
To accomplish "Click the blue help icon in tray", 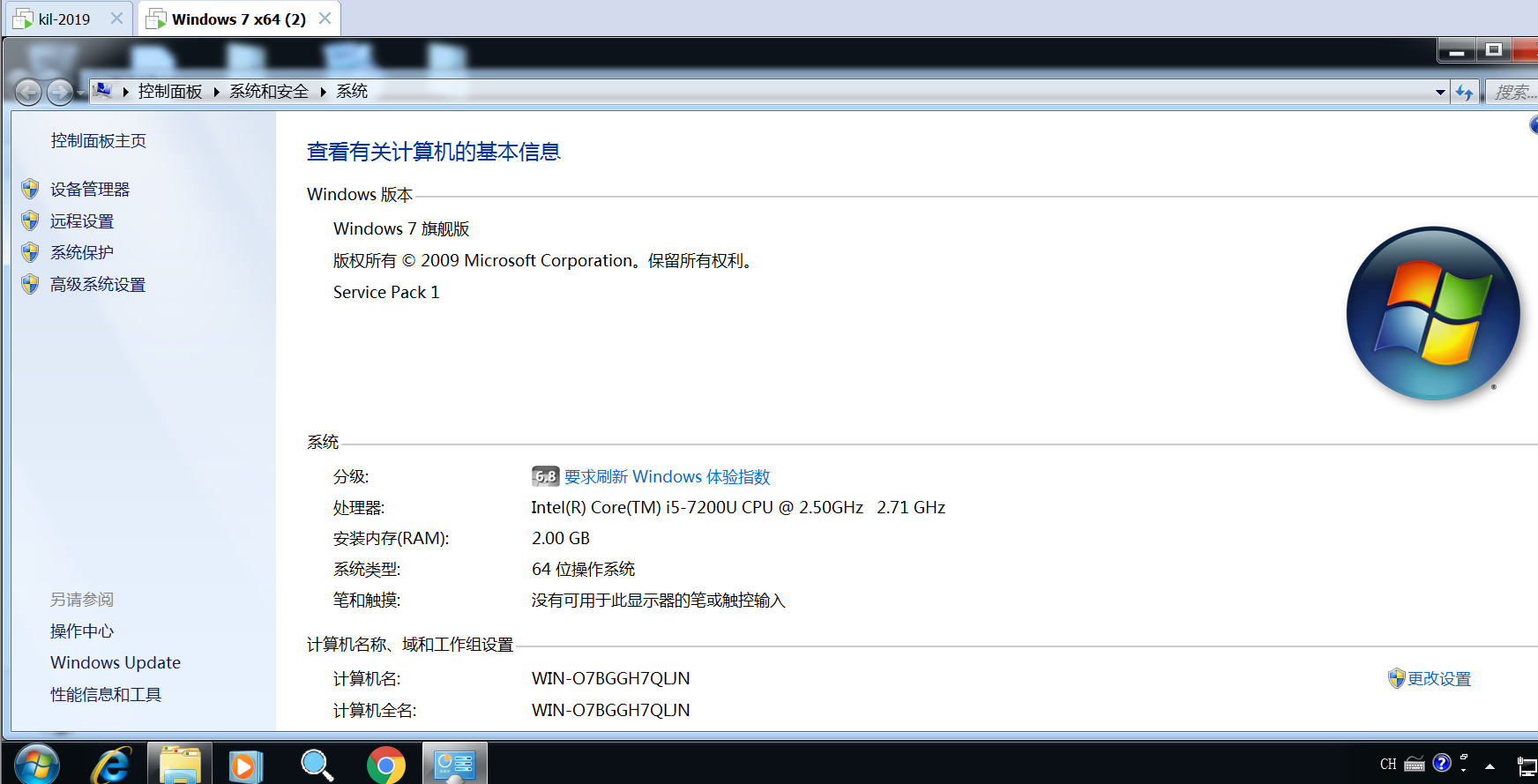I will pyautogui.click(x=1442, y=763).
